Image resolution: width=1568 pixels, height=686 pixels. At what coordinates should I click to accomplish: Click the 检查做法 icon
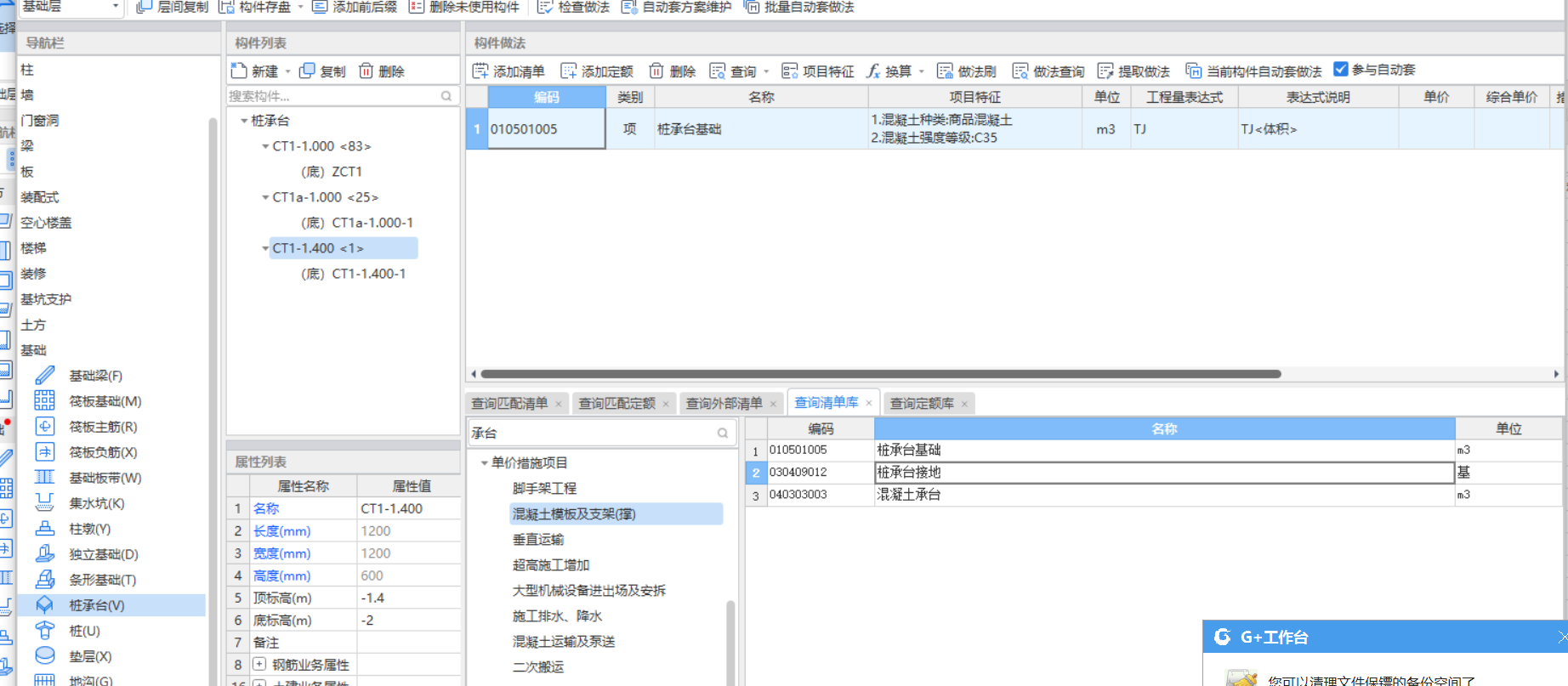click(545, 7)
